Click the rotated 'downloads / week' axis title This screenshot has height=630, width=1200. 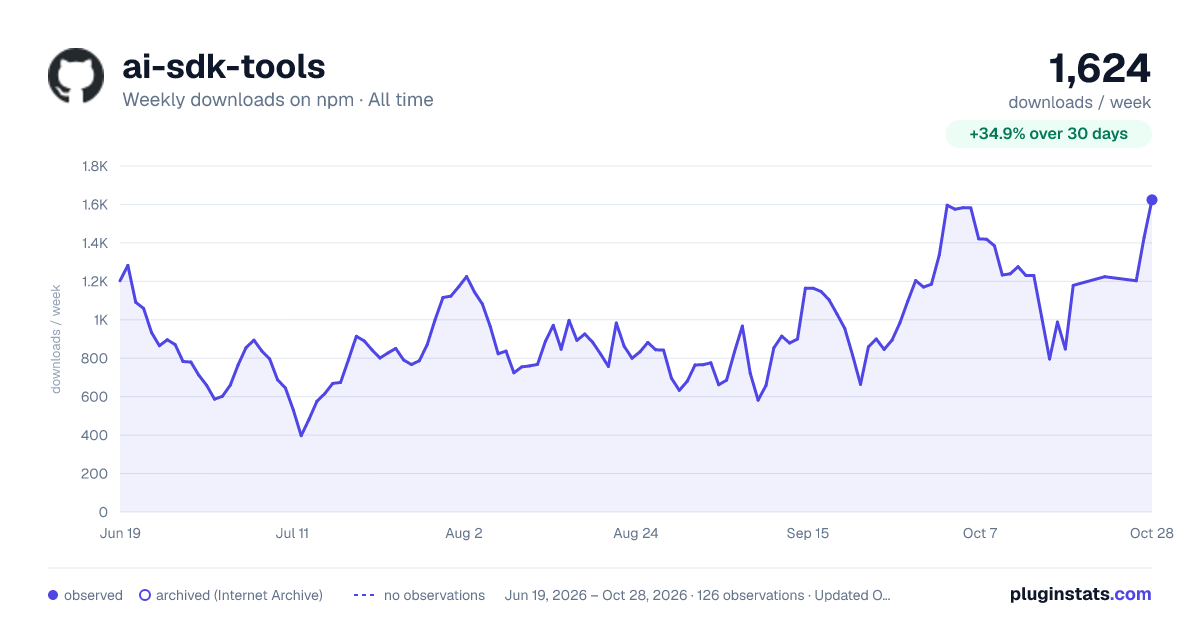[x=57, y=339]
